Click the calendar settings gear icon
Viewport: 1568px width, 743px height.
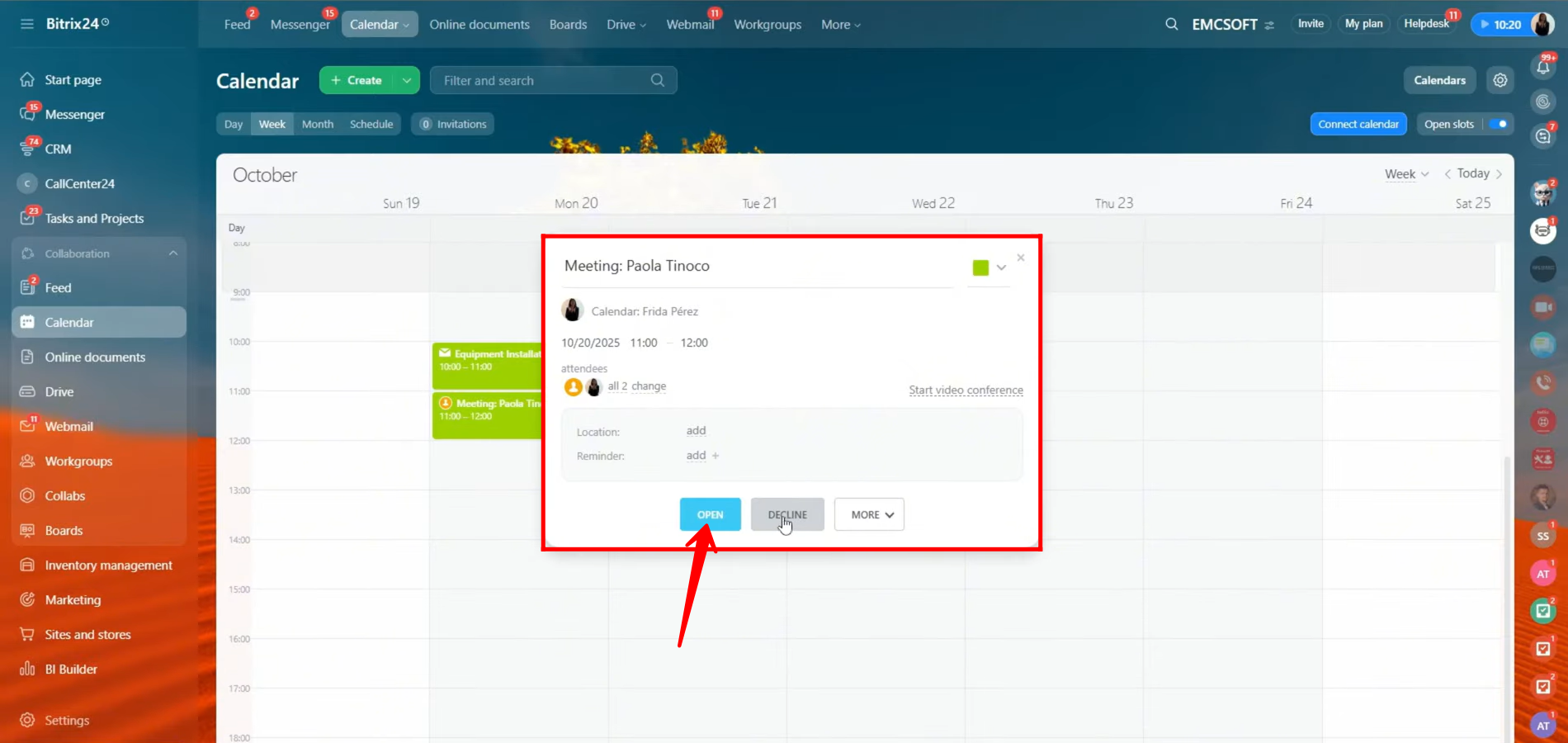(1500, 80)
